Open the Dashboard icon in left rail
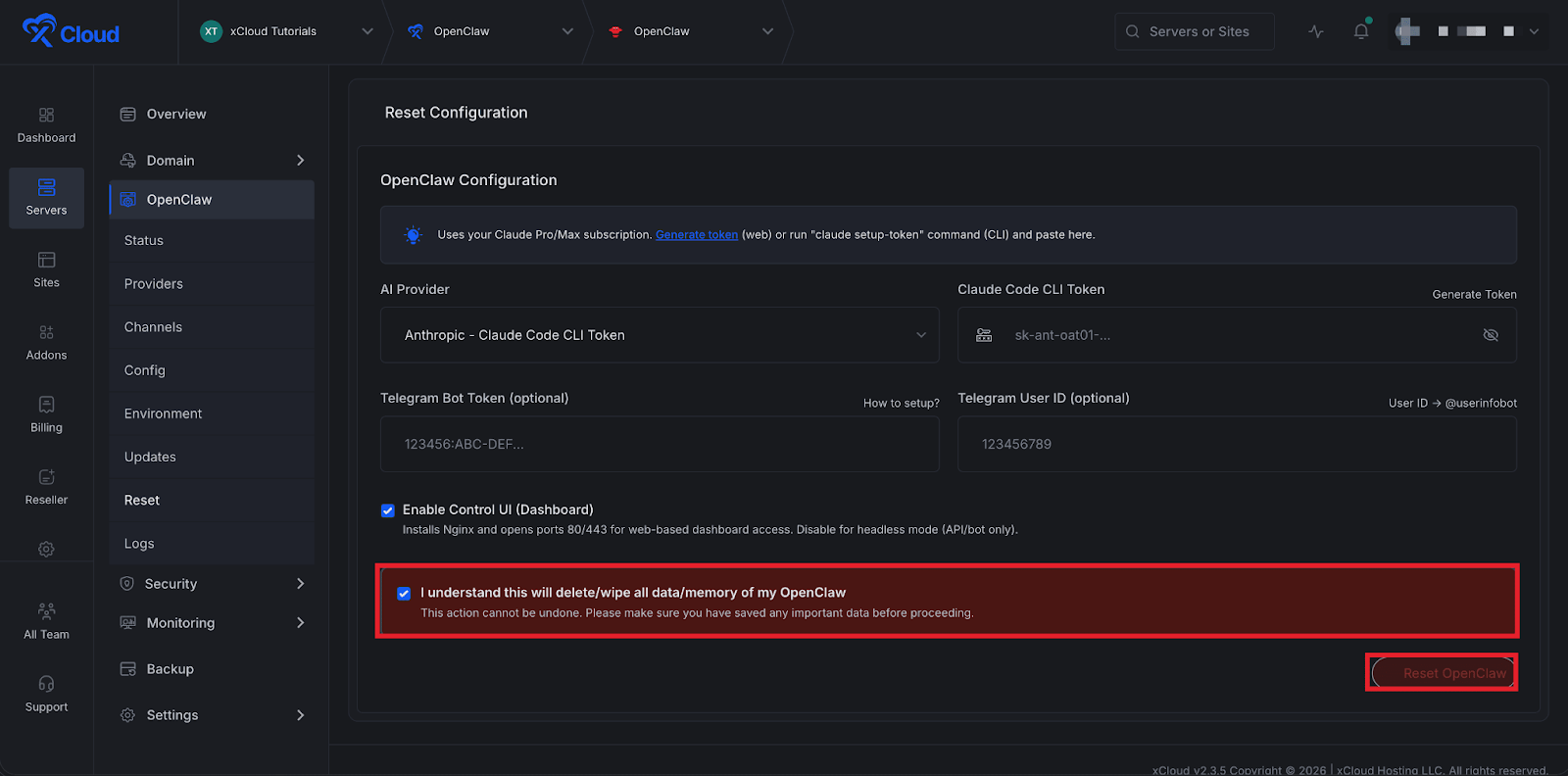 click(x=46, y=116)
